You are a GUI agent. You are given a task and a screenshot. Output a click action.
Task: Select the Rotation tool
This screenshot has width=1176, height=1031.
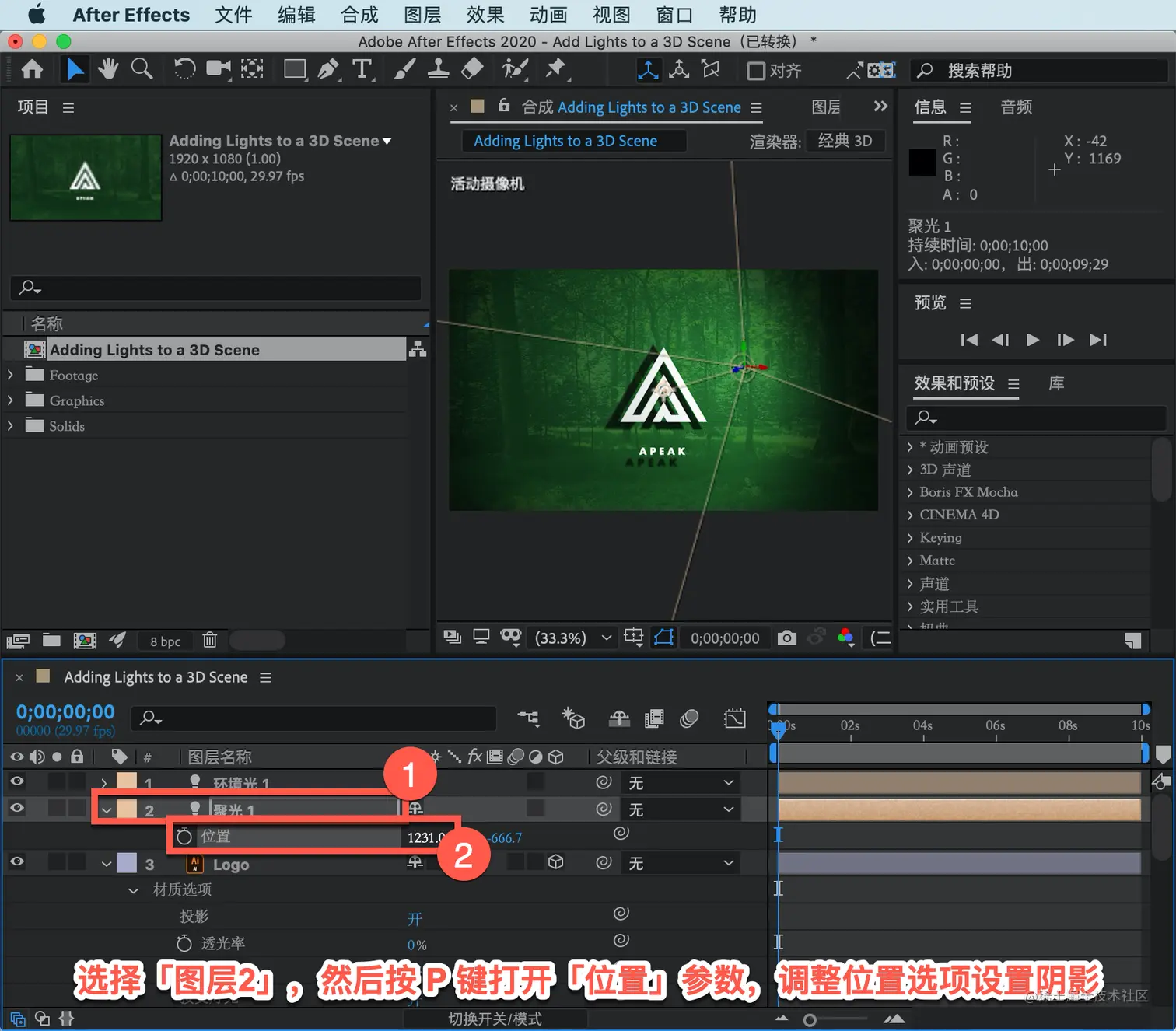(x=184, y=70)
